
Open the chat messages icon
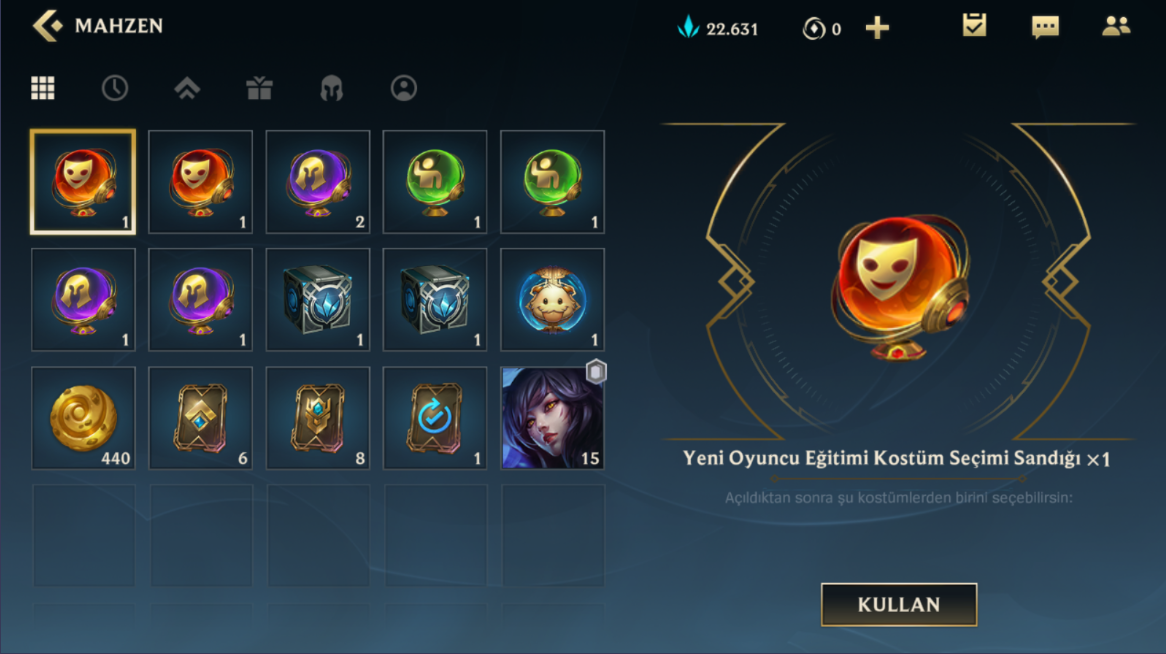tap(1046, 27)
